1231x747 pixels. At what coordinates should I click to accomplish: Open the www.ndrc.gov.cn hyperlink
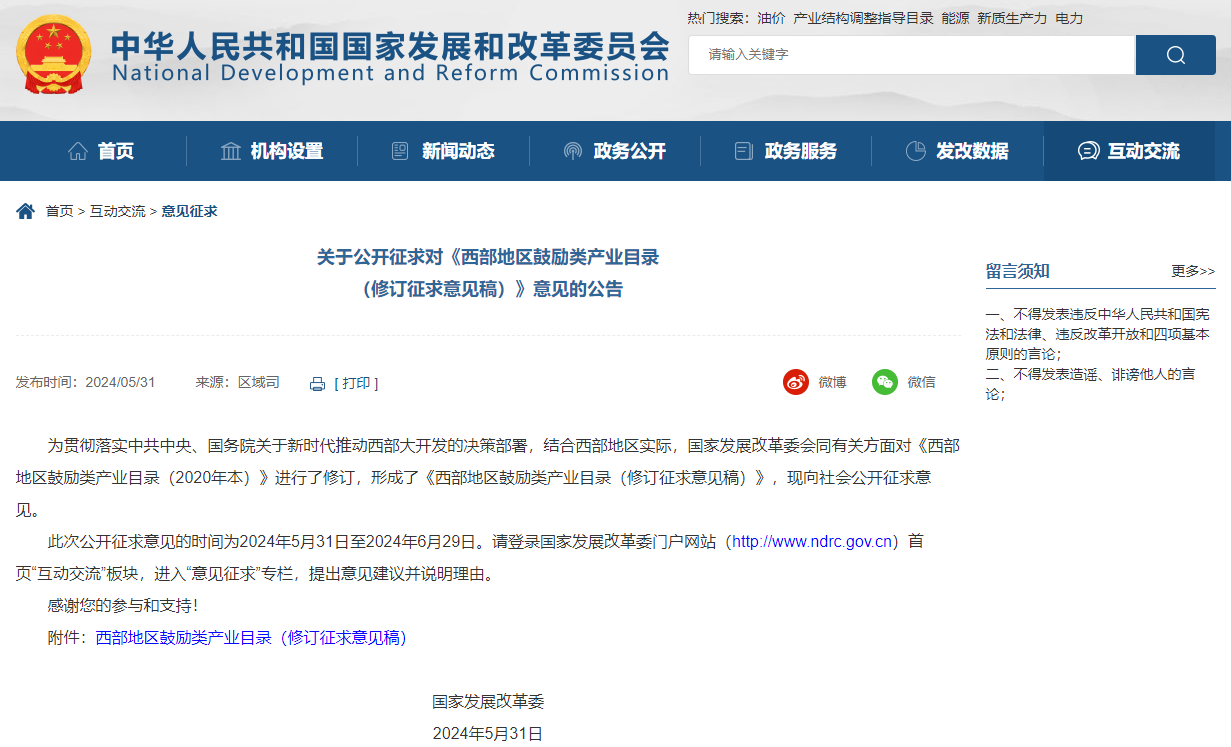pos(811,542)
